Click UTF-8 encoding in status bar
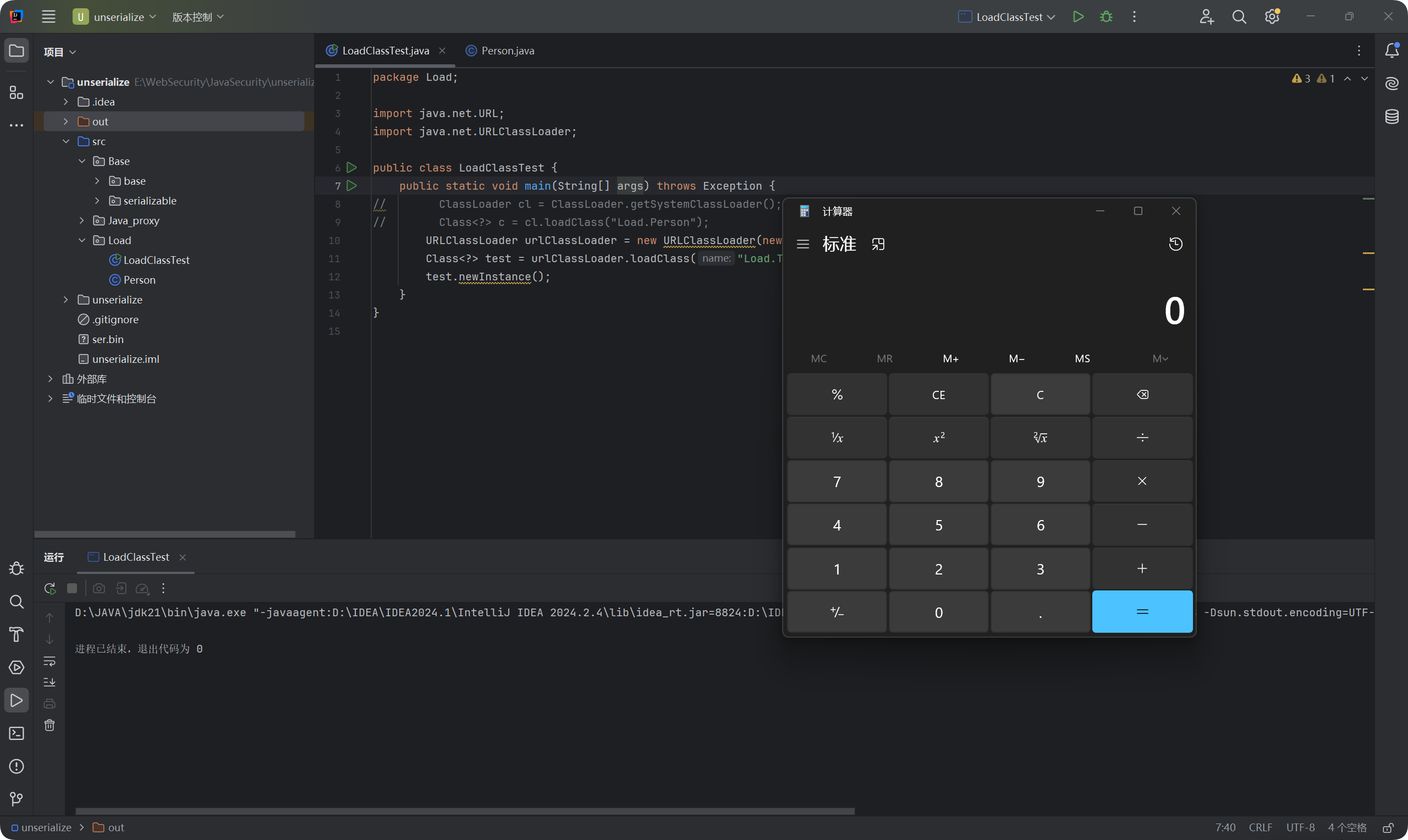1408x840 pixels. 1300,827
